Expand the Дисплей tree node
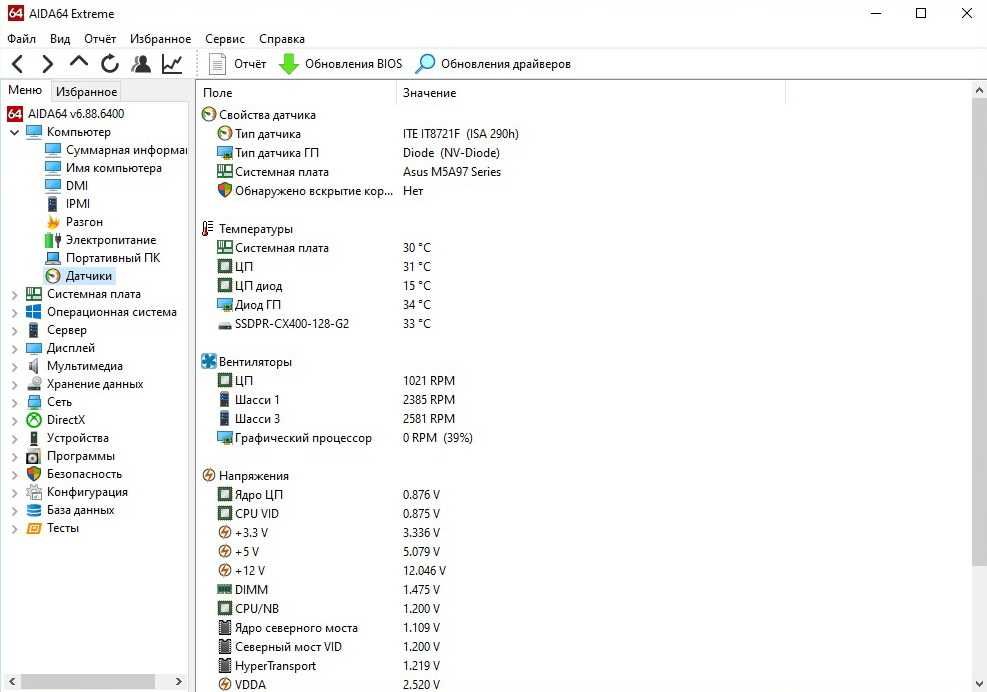 pos(14,348)
